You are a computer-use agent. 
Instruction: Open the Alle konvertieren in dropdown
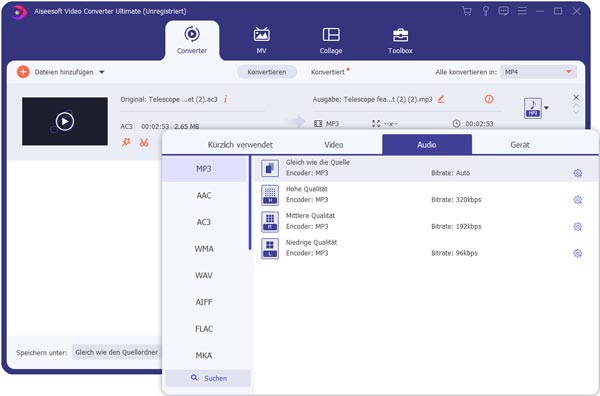point(538,72)
